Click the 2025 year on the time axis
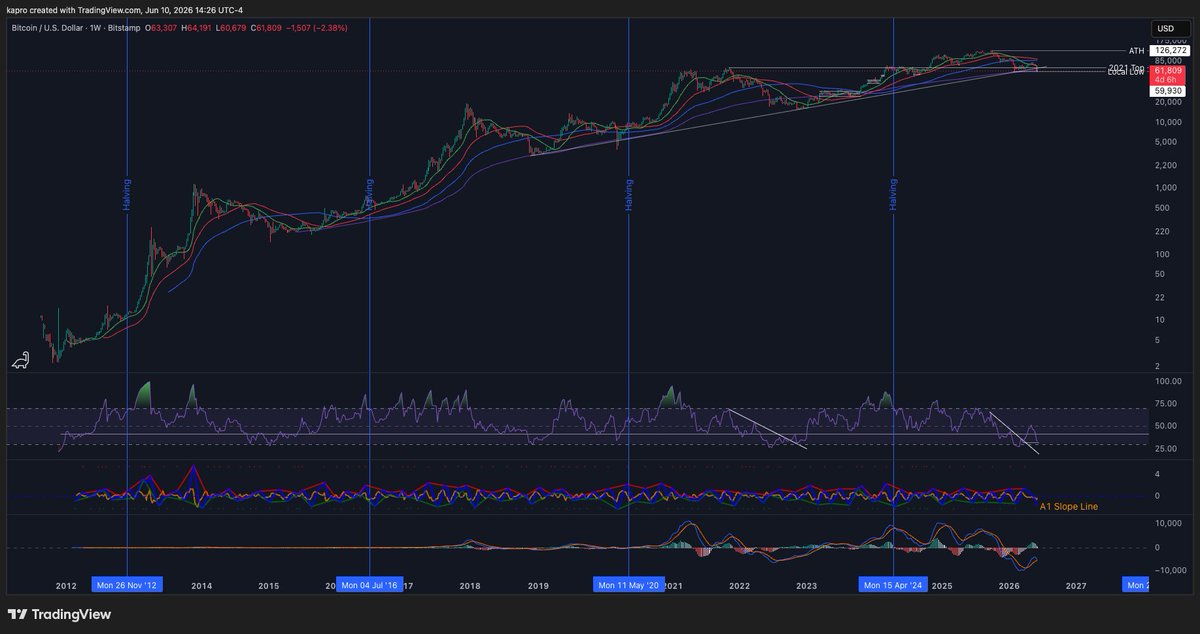Image resolution: width=1200 pixels, height=634 pixels. (941, 586)
